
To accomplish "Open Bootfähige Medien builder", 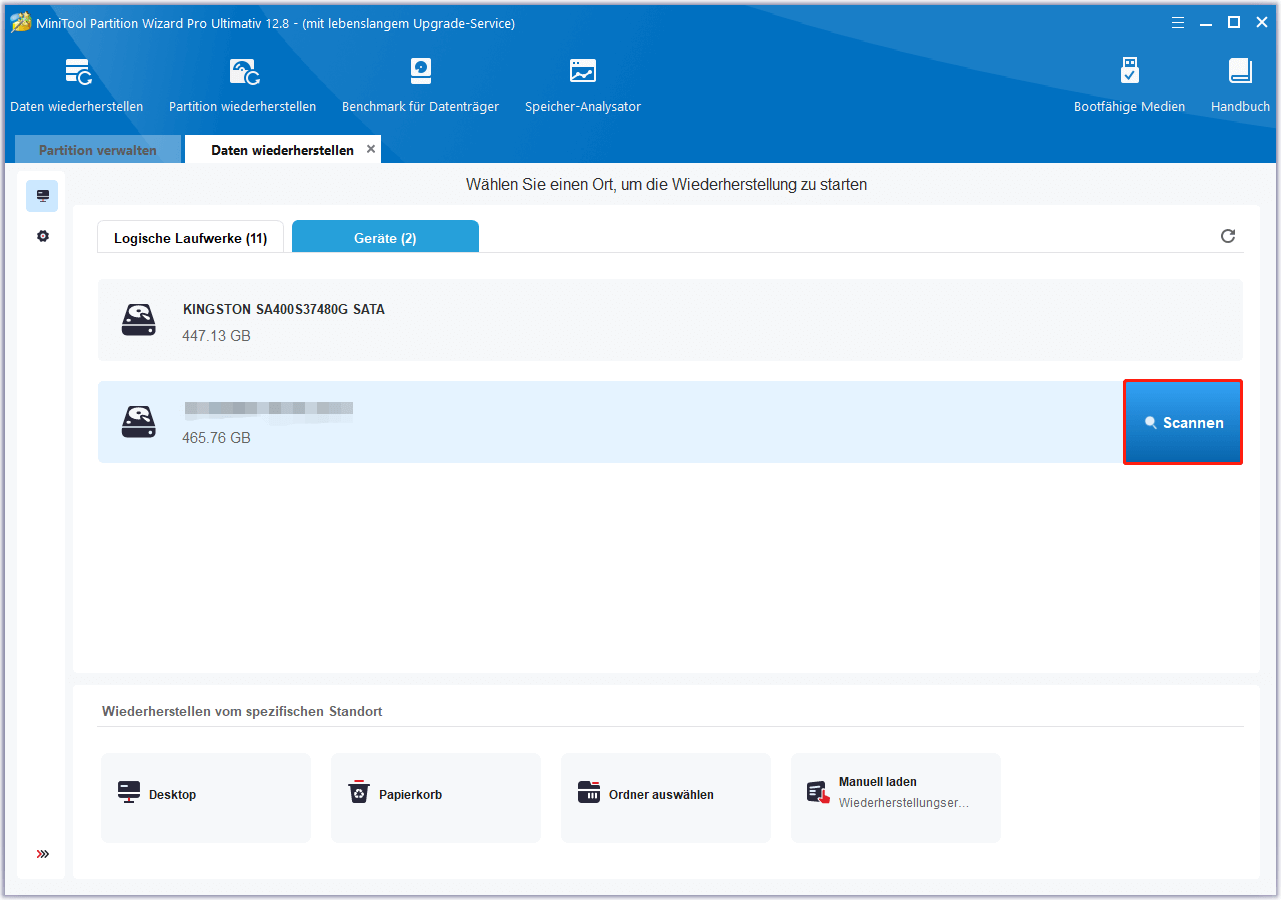I will (1129, 85).
